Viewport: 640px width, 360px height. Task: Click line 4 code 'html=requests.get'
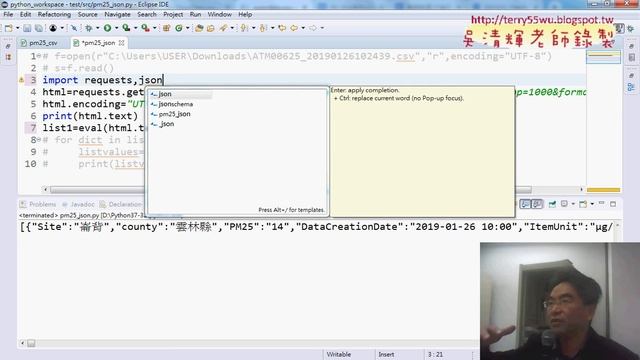tap(93, 92)
